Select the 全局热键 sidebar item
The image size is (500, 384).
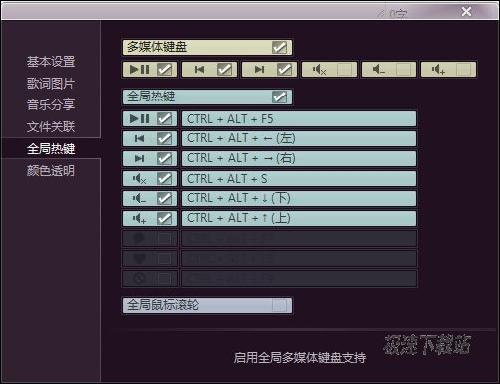pos(51,149)
